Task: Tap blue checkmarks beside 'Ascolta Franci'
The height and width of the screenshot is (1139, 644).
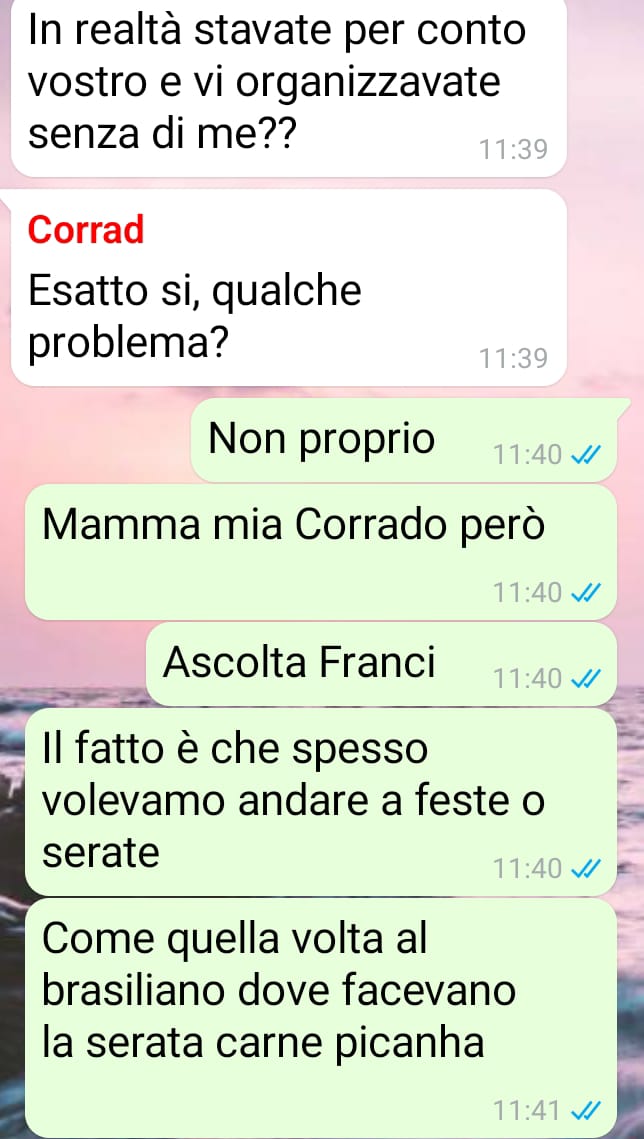Action: (584, 679)
